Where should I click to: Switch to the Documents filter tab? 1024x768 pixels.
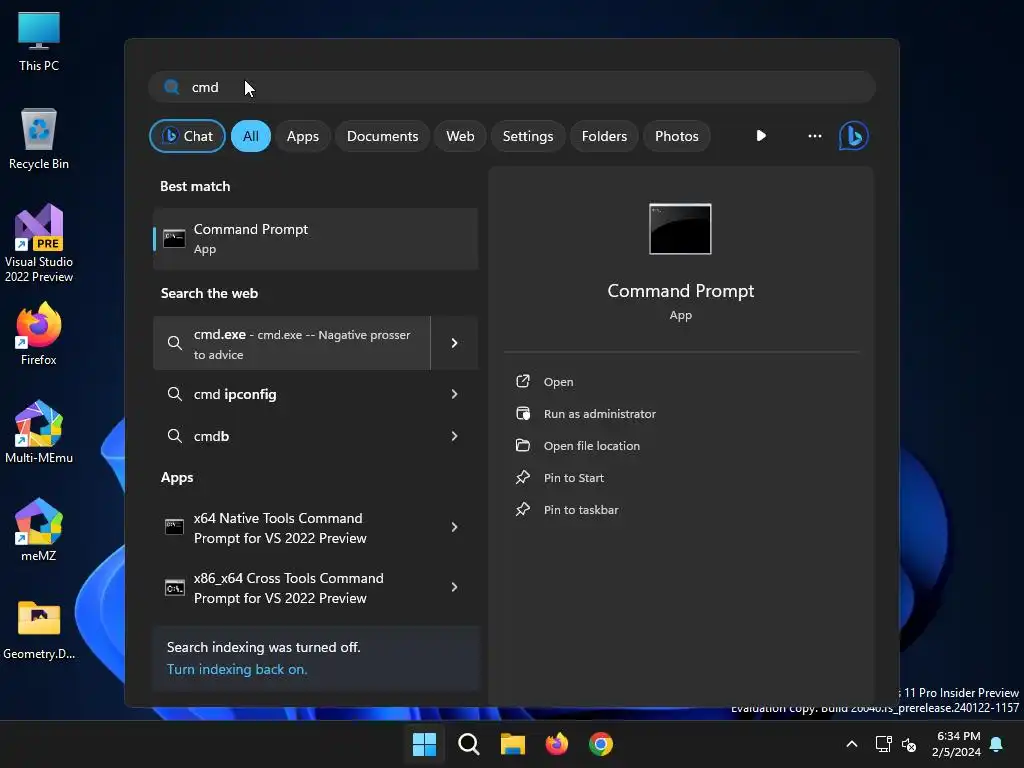click(x=382, y=136)
